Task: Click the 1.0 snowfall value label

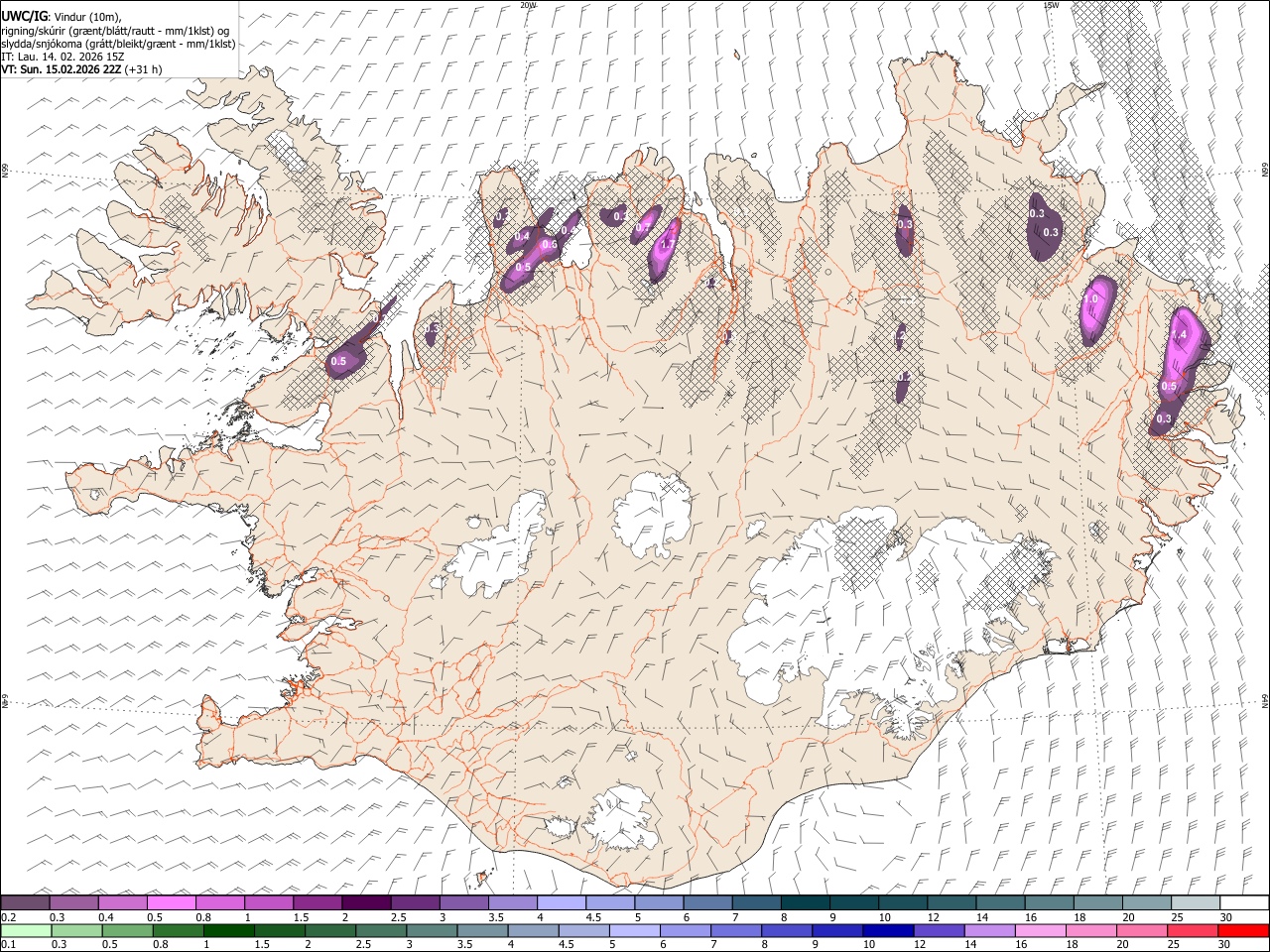Action: click(1091, 297)
